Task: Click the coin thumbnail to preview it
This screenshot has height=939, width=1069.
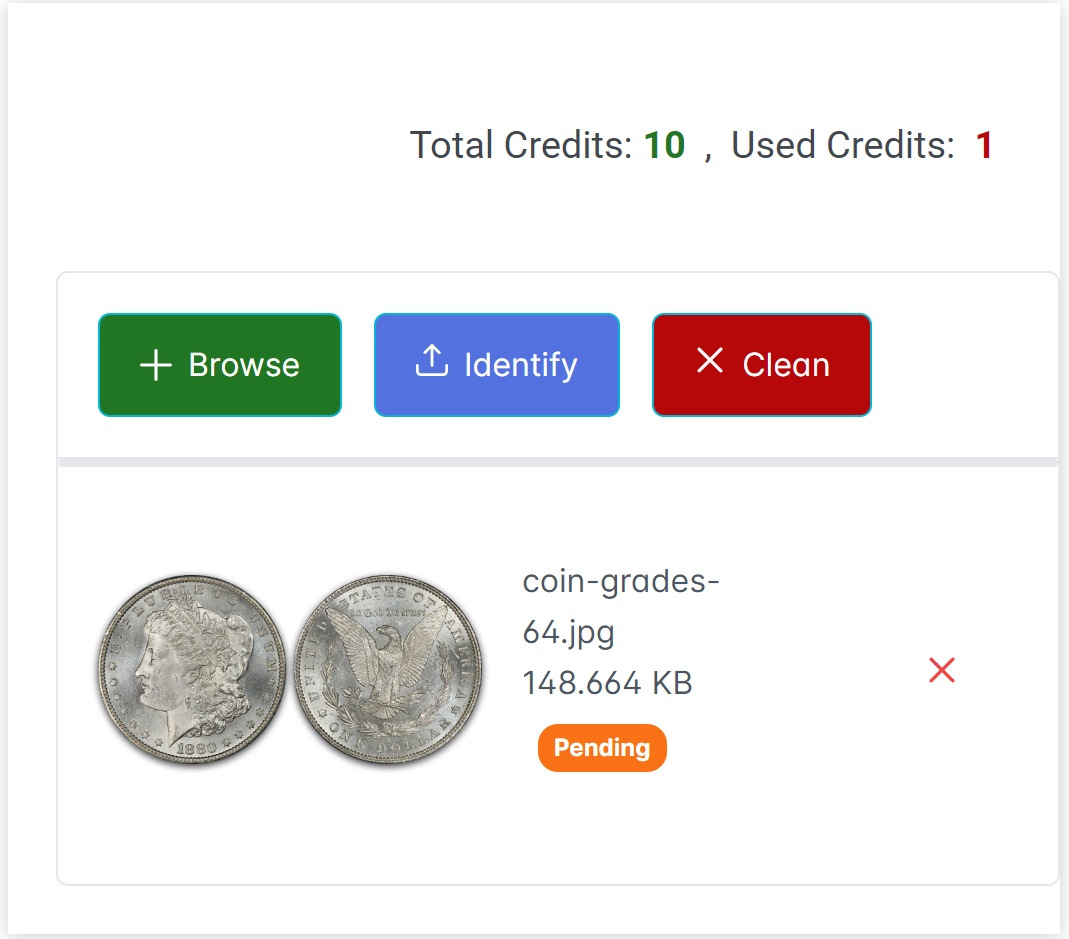Action: click(x=290, y=670)
